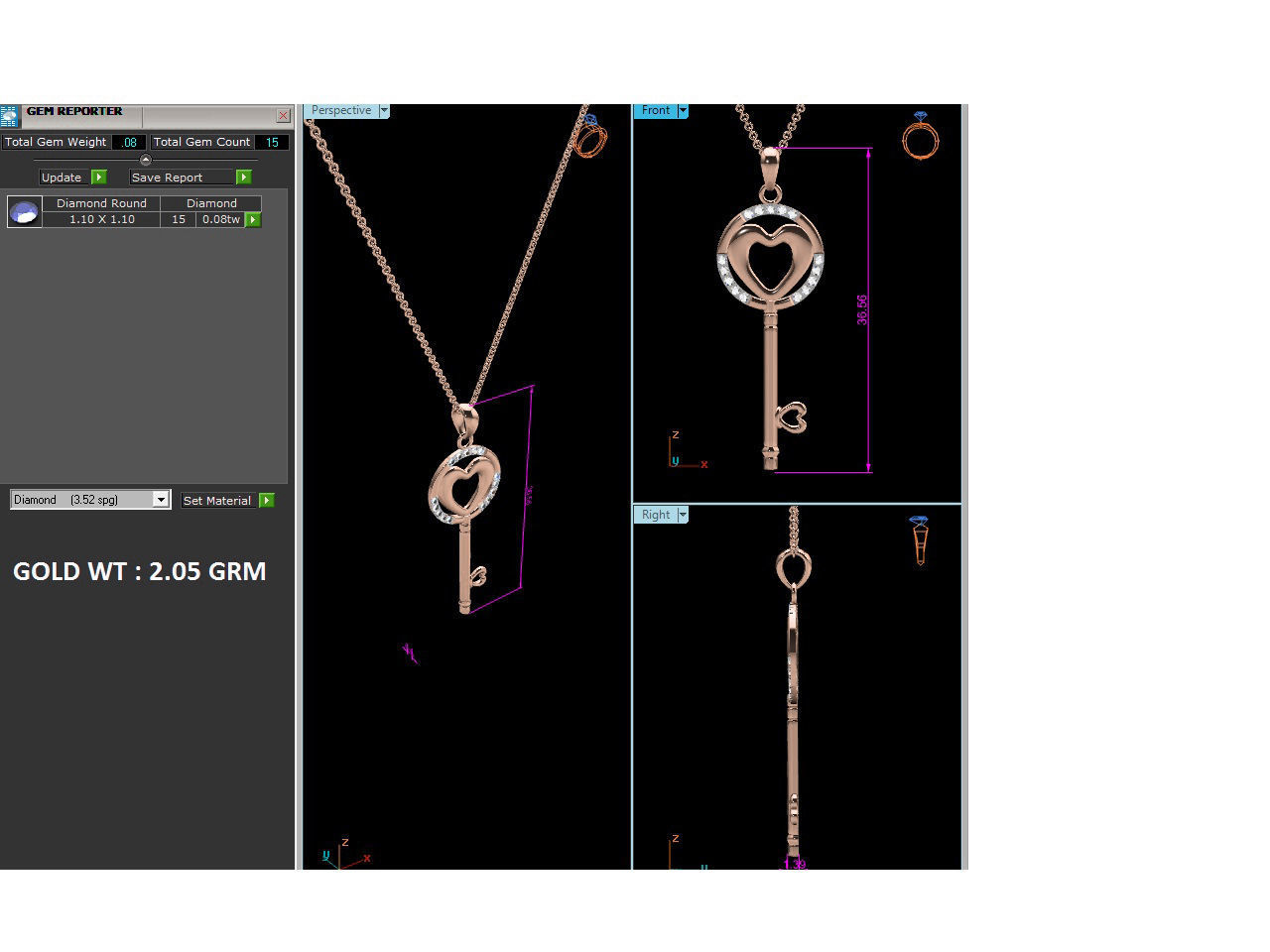Select the round diamond gem thumbnail
The image size is (1270, 952).
point(24,211)
